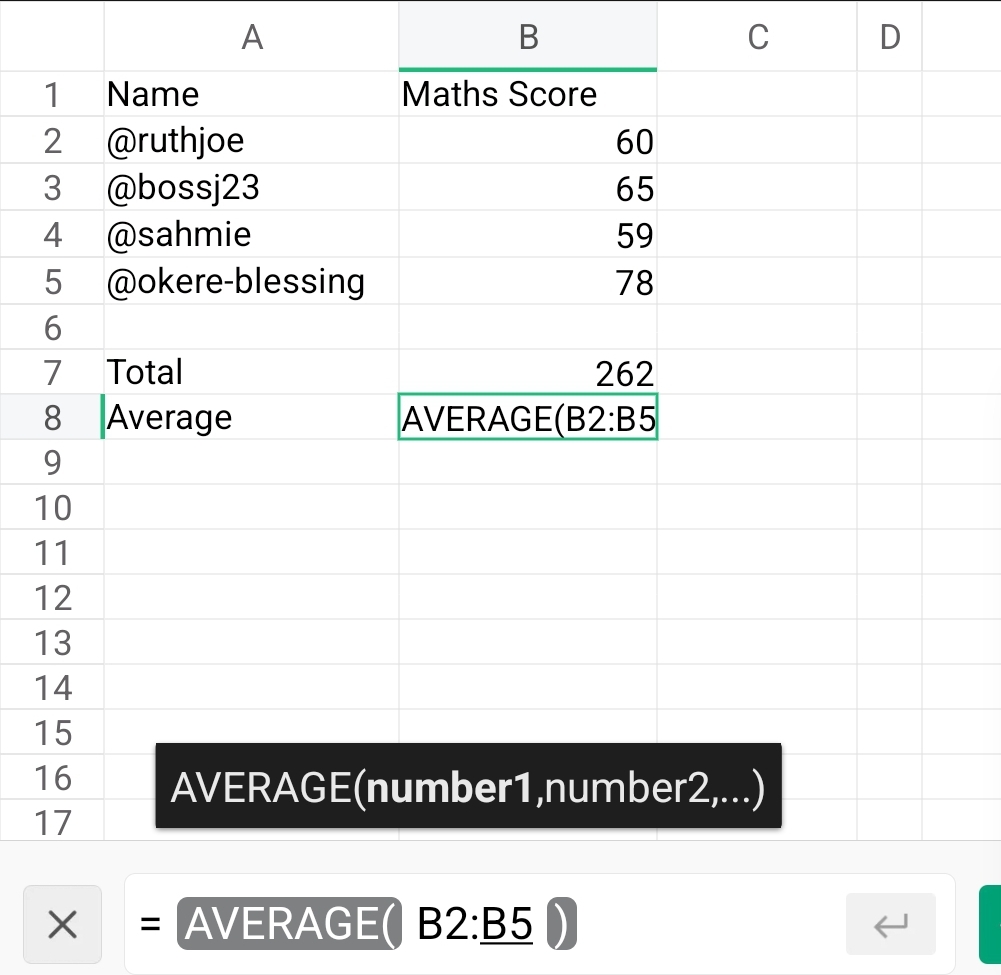1001x975 pixels.
Task: Click the @bossj23 cell
Action: (x=252, y=188)
